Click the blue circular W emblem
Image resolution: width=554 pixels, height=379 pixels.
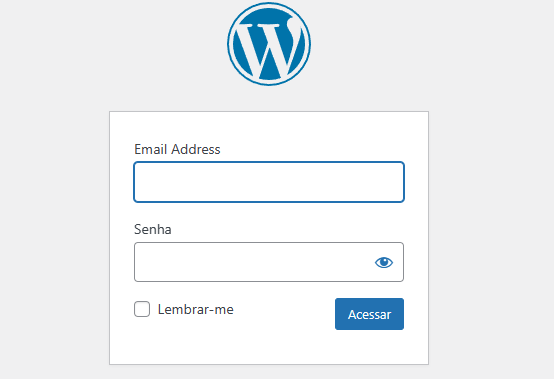(269, 44)
